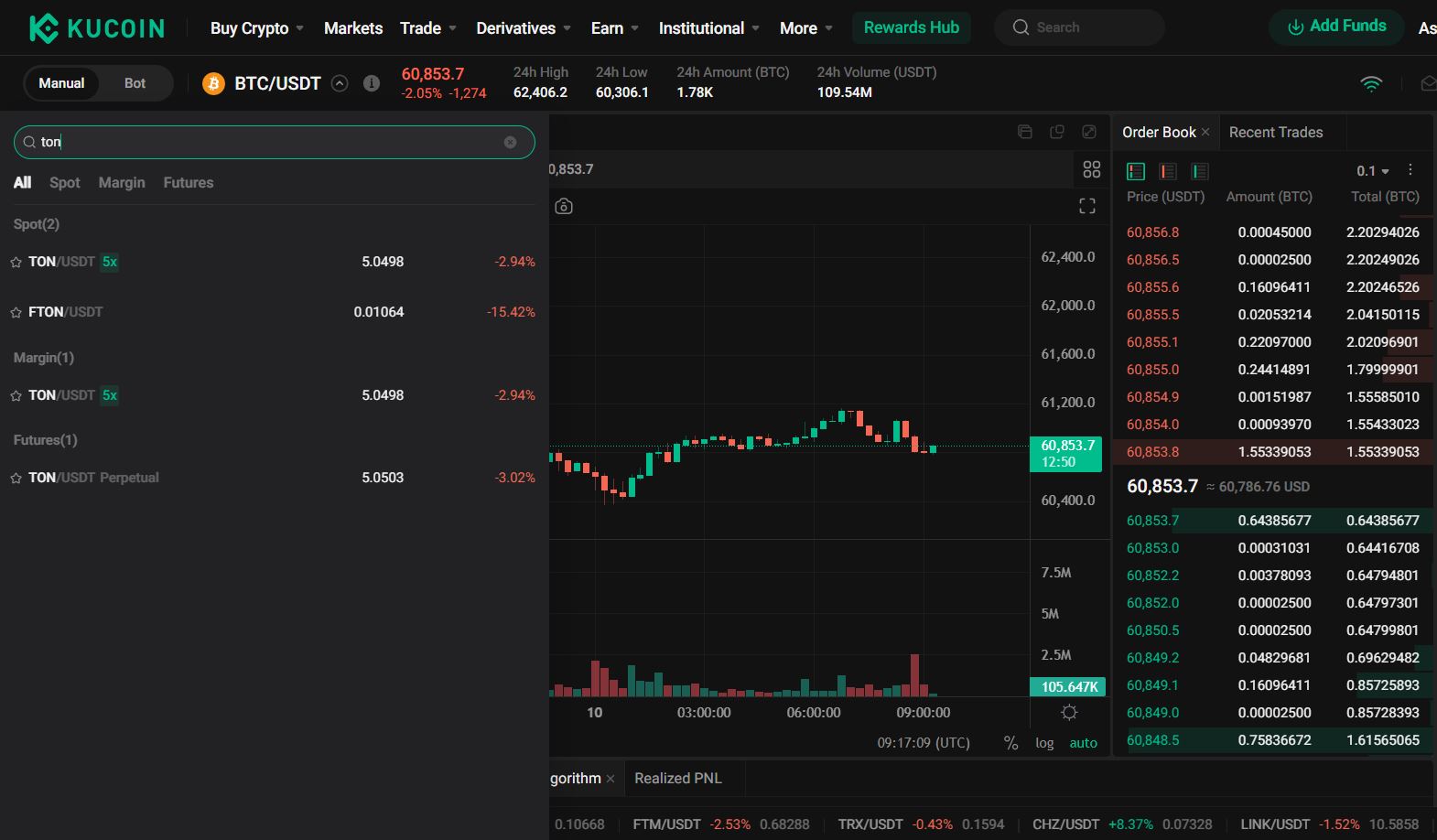Click the KuCoin logo
The image size is (1437, 840).
pyautogui.click(x=97, y=28)
